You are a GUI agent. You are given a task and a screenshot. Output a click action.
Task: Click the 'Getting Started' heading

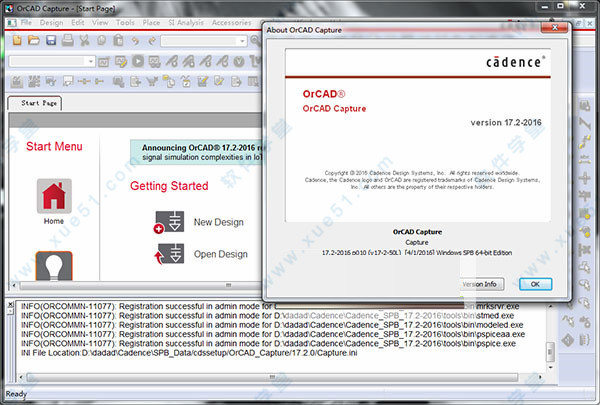pyautogui.click(x=169, y=186)
